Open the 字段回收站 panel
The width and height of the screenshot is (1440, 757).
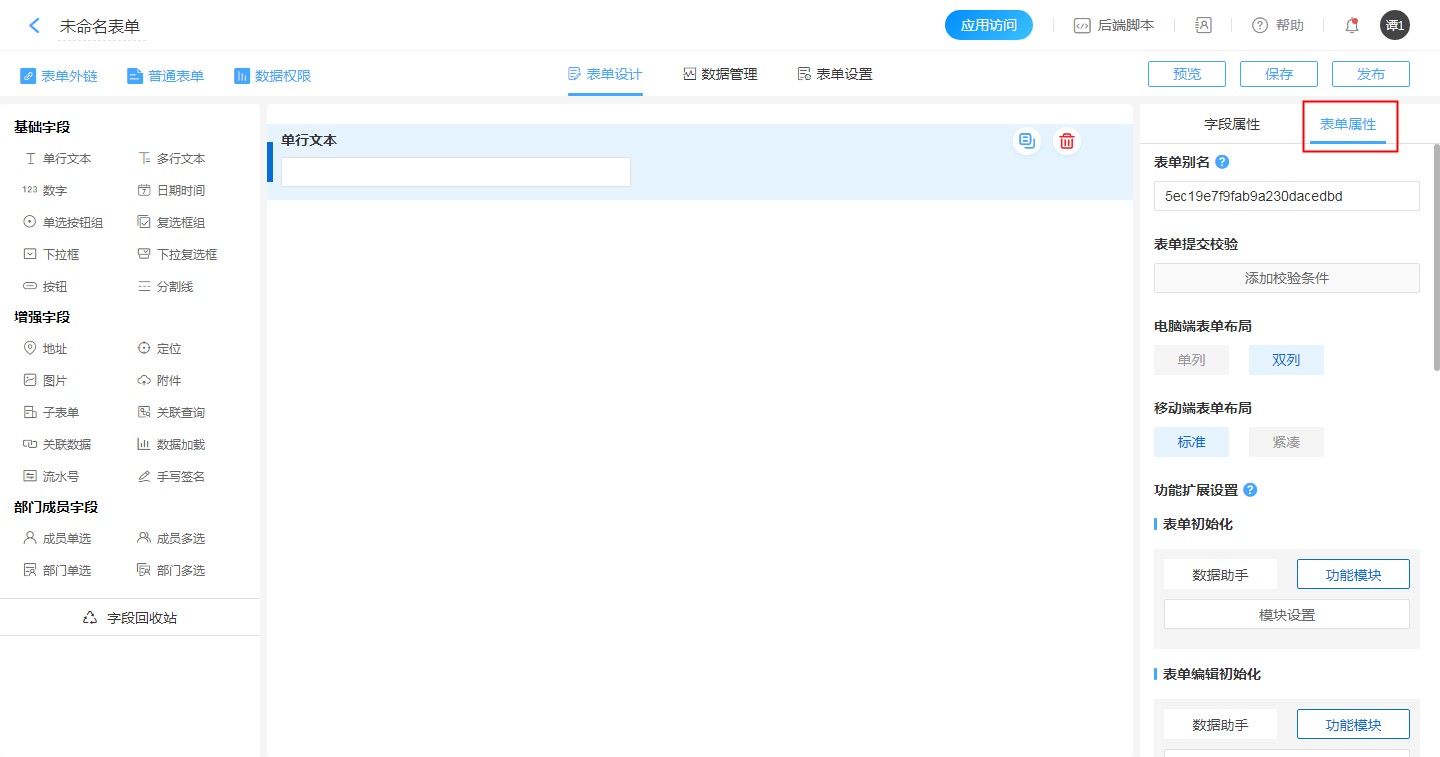[130, 618]
